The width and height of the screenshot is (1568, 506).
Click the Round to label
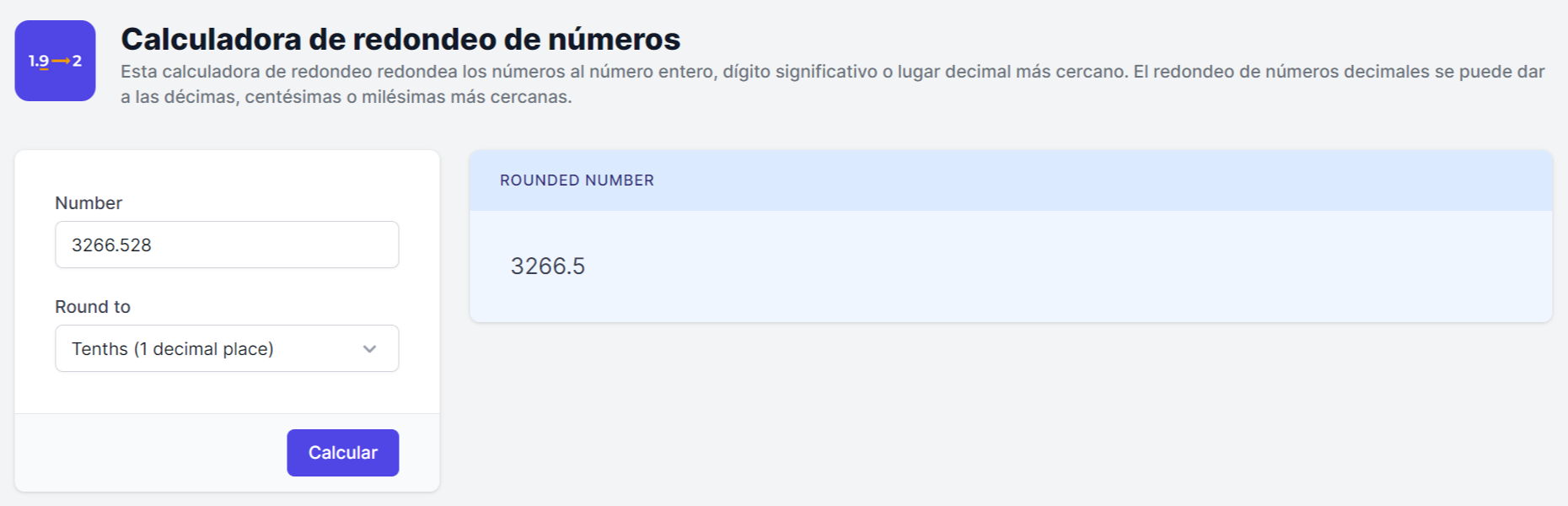[x=93, y=307]
